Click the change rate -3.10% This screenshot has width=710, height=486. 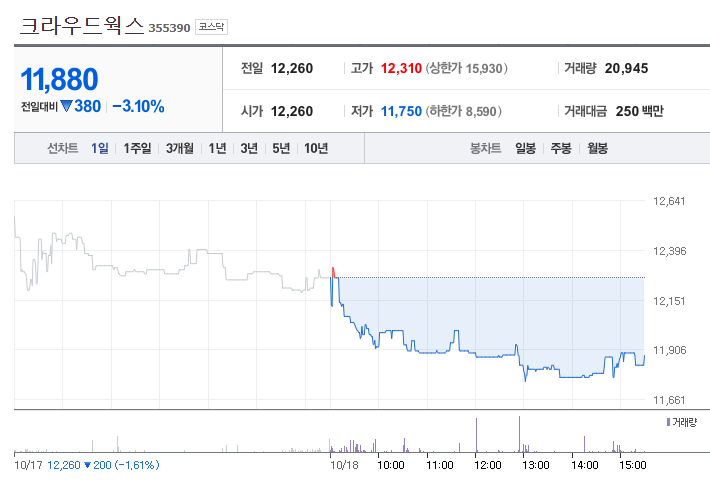click(x=138, y=106)
